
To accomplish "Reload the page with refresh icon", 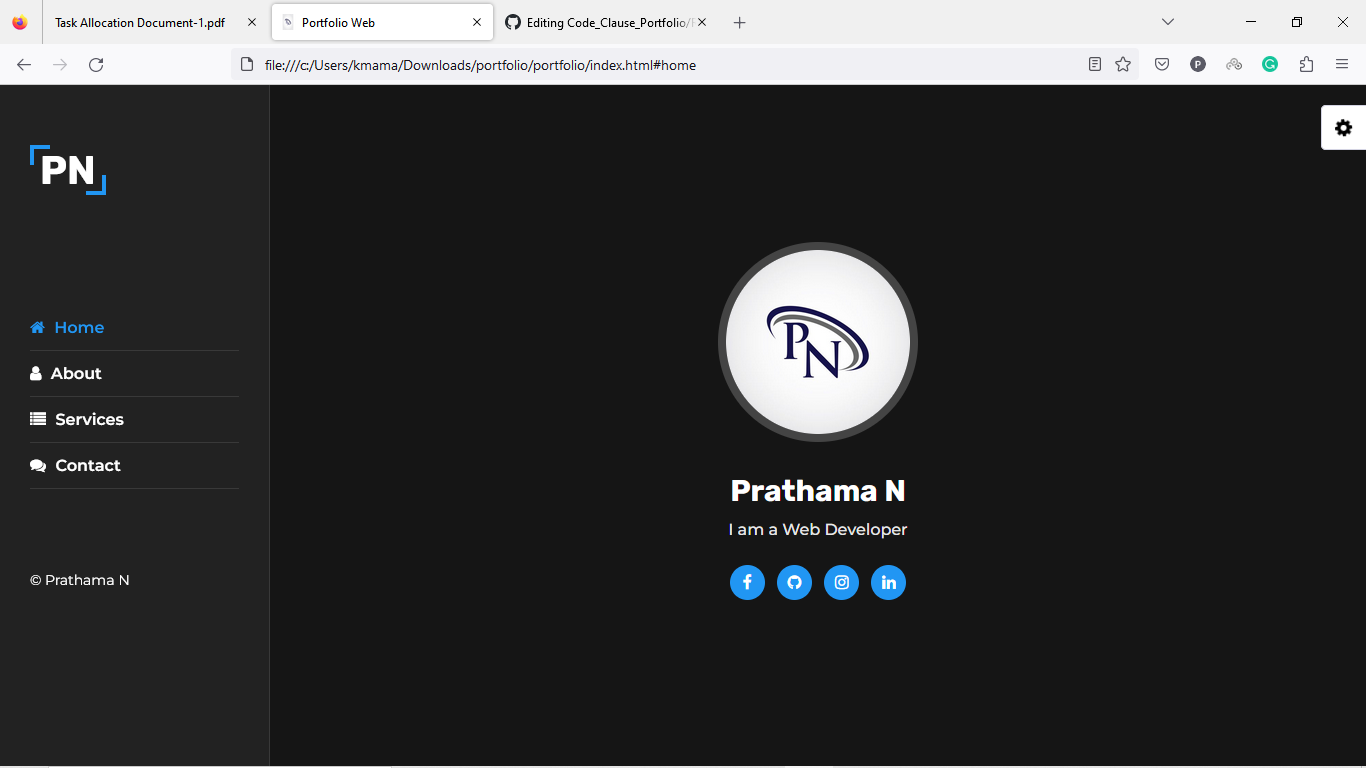I will tap(96, 65).
